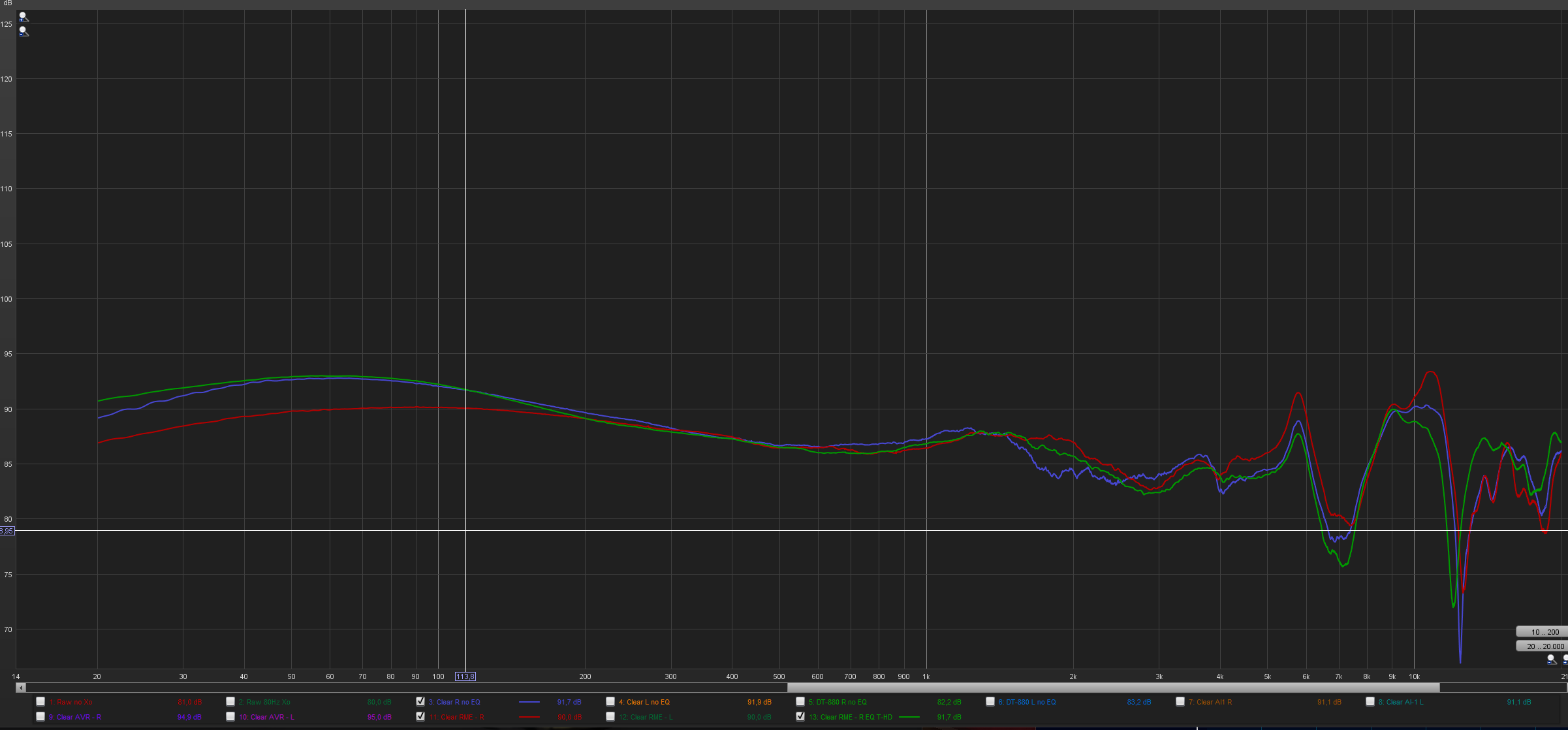Image resolution: width=1568 pixels, height=730 pixels.
Task: Click the 113,8 cursor frequency readout
Action: tap(465, 676)
